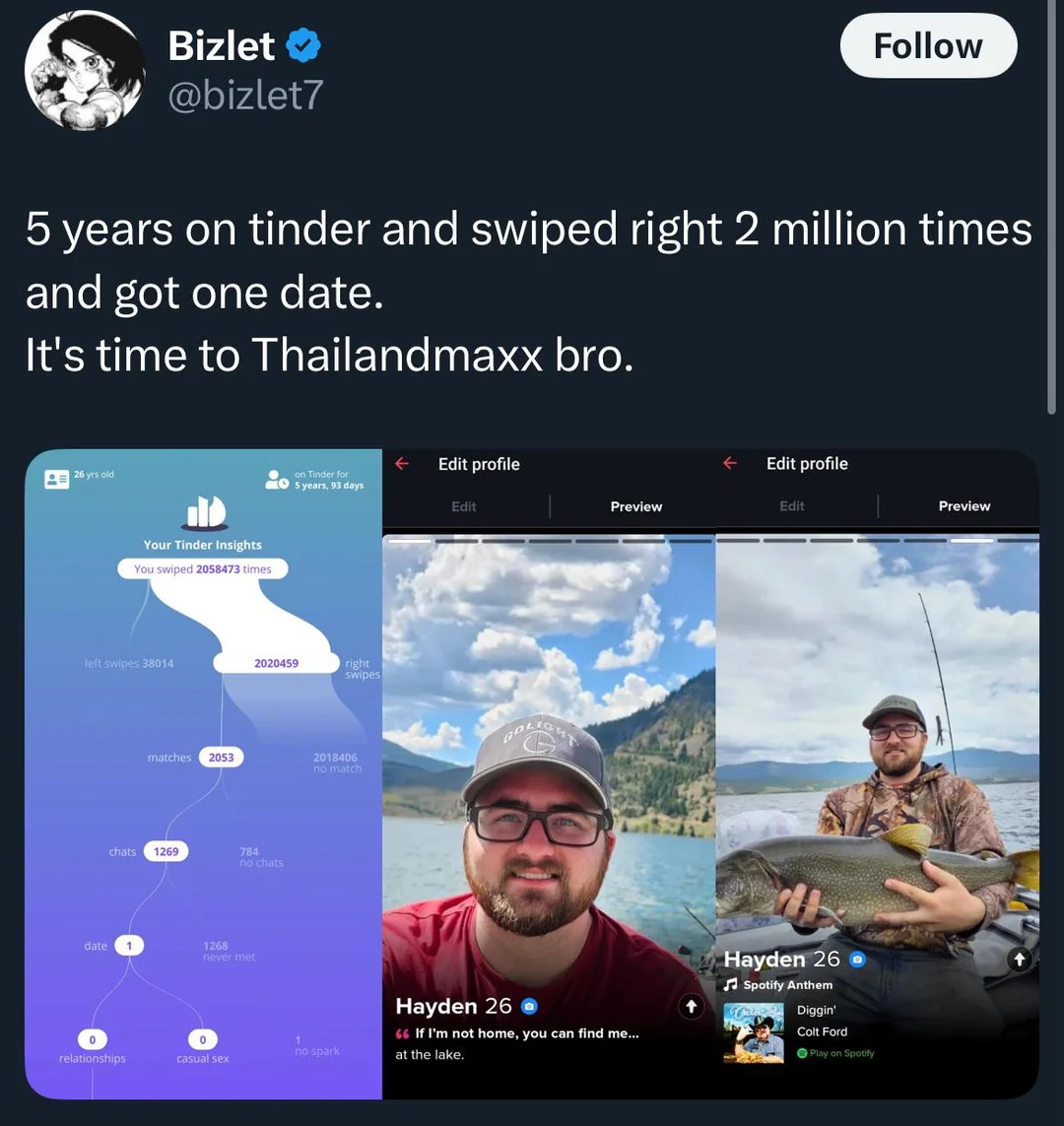Open the @bizlet7 handle link
Screen dimensions: 1064x1126
click(245, 96)
